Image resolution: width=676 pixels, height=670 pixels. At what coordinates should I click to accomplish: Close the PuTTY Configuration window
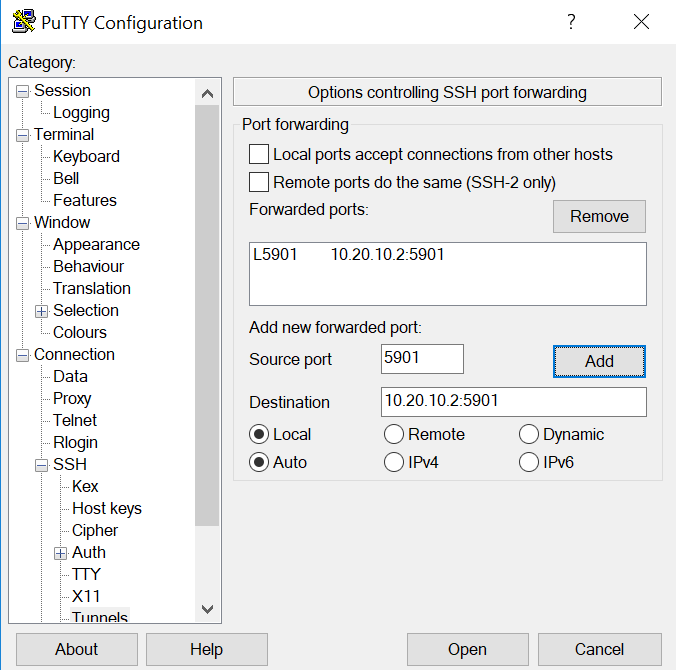(x=642, y=22)
